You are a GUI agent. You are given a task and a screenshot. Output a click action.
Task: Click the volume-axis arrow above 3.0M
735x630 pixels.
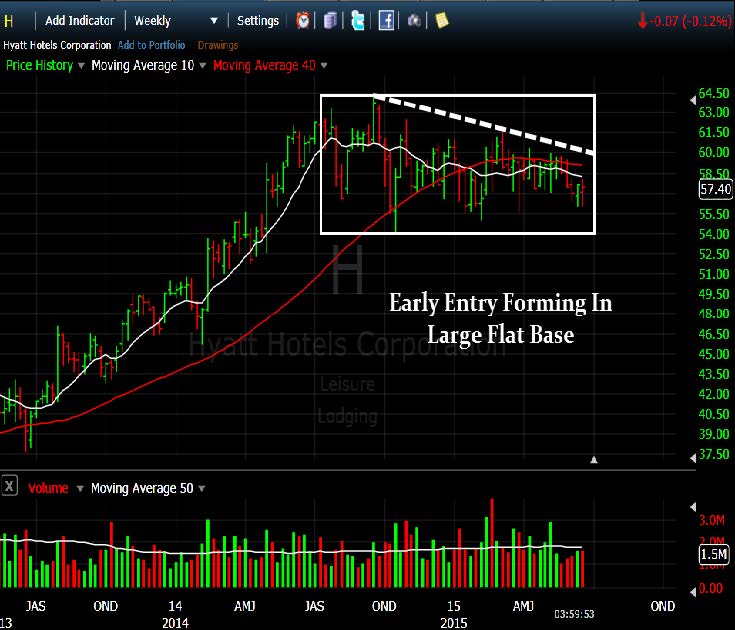tap(693, 507)
